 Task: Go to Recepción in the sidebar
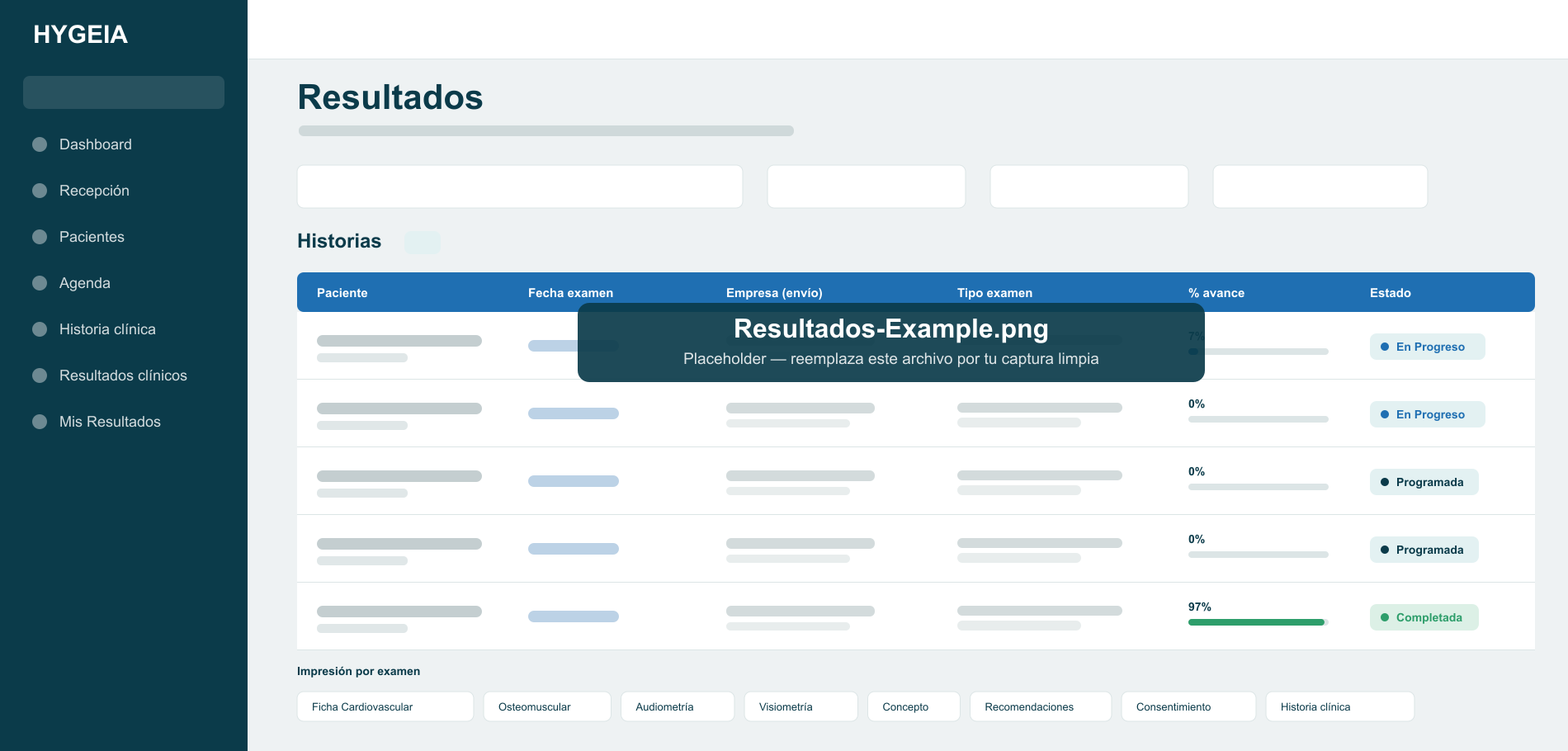[94, 191]
